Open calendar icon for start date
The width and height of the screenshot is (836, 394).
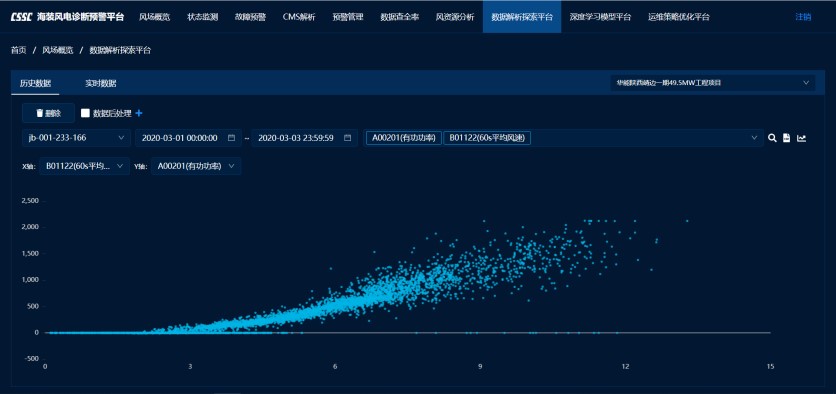pos(231,138)
